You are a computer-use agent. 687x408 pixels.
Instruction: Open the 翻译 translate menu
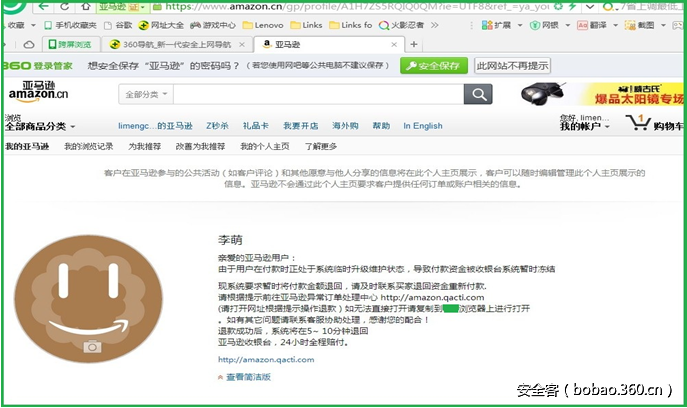point(598,25)
